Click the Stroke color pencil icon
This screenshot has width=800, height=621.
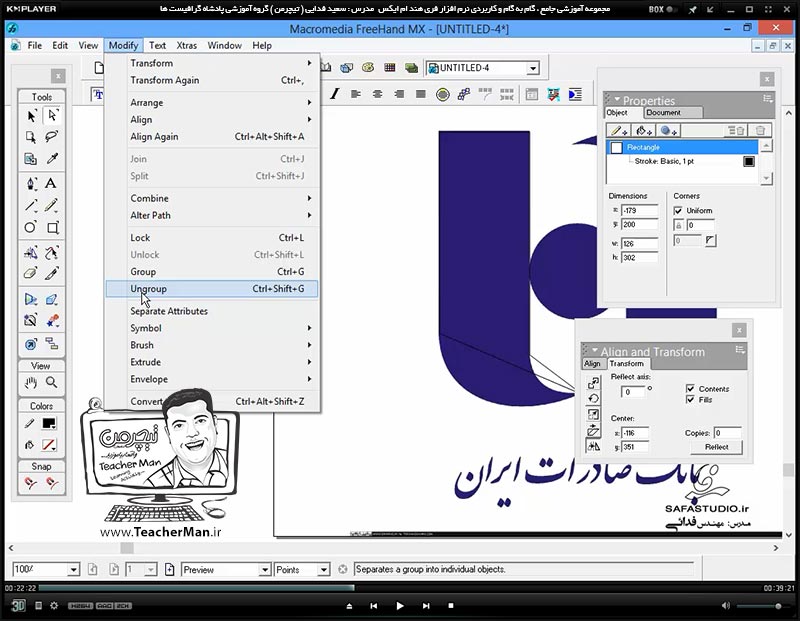[x=30, y=424]
